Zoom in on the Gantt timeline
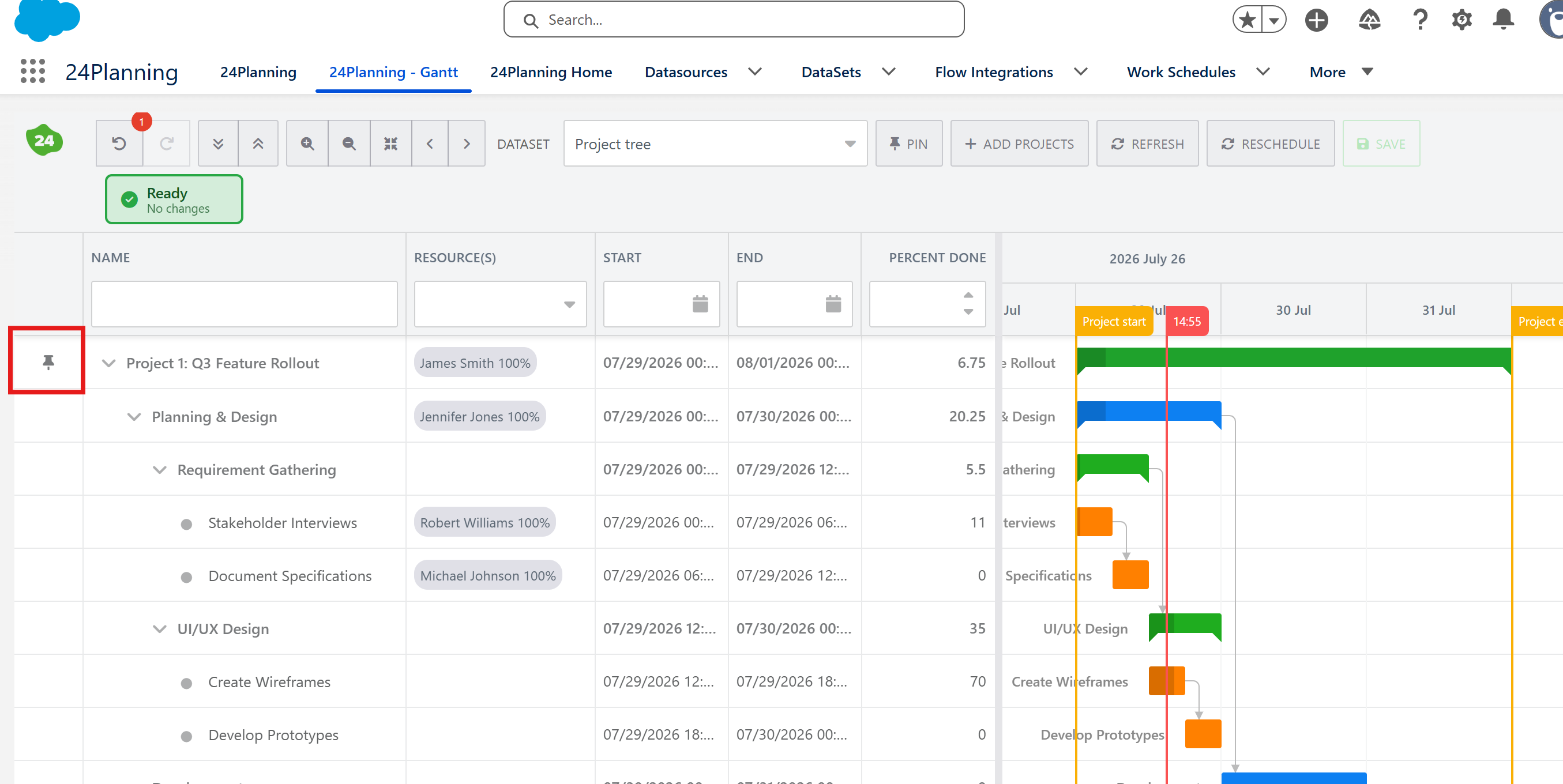Screen dimensions: 1563x784 tap(307, 144)
